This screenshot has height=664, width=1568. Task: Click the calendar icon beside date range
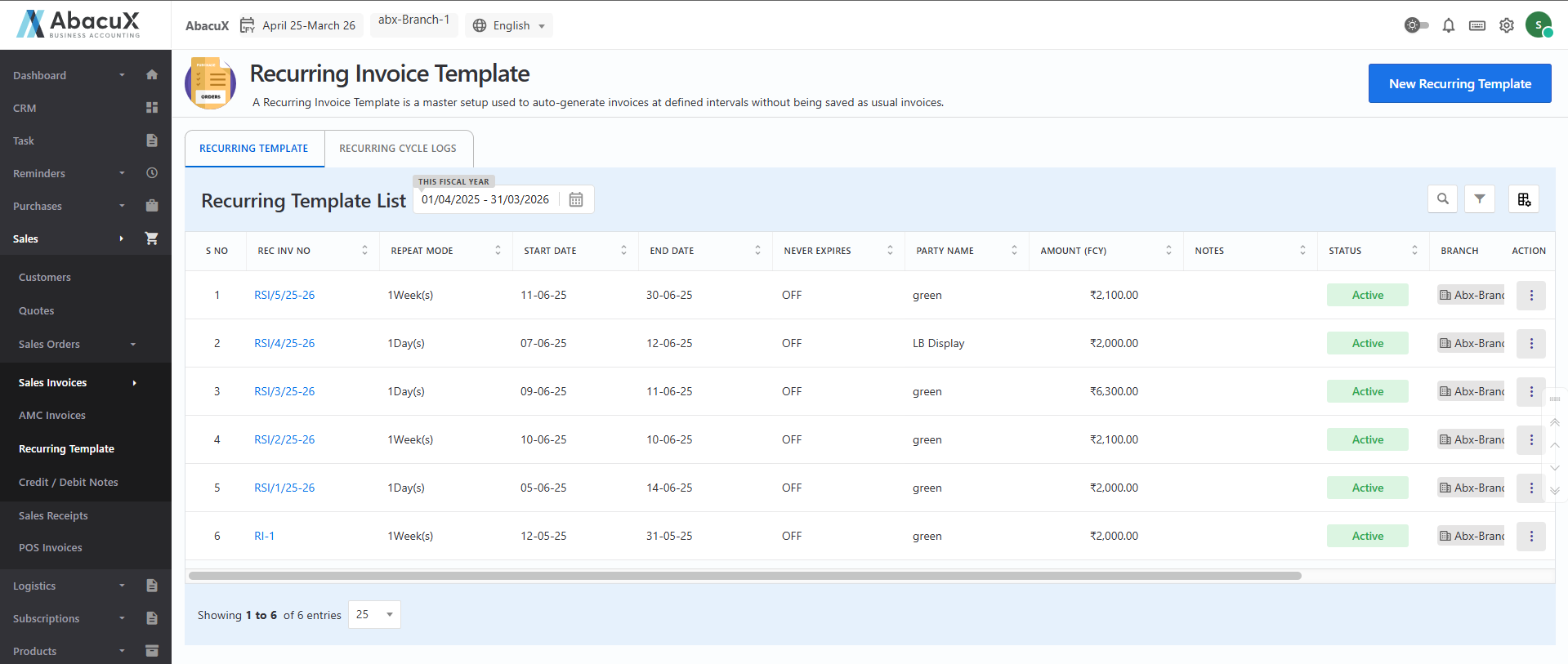coord(576,199)
